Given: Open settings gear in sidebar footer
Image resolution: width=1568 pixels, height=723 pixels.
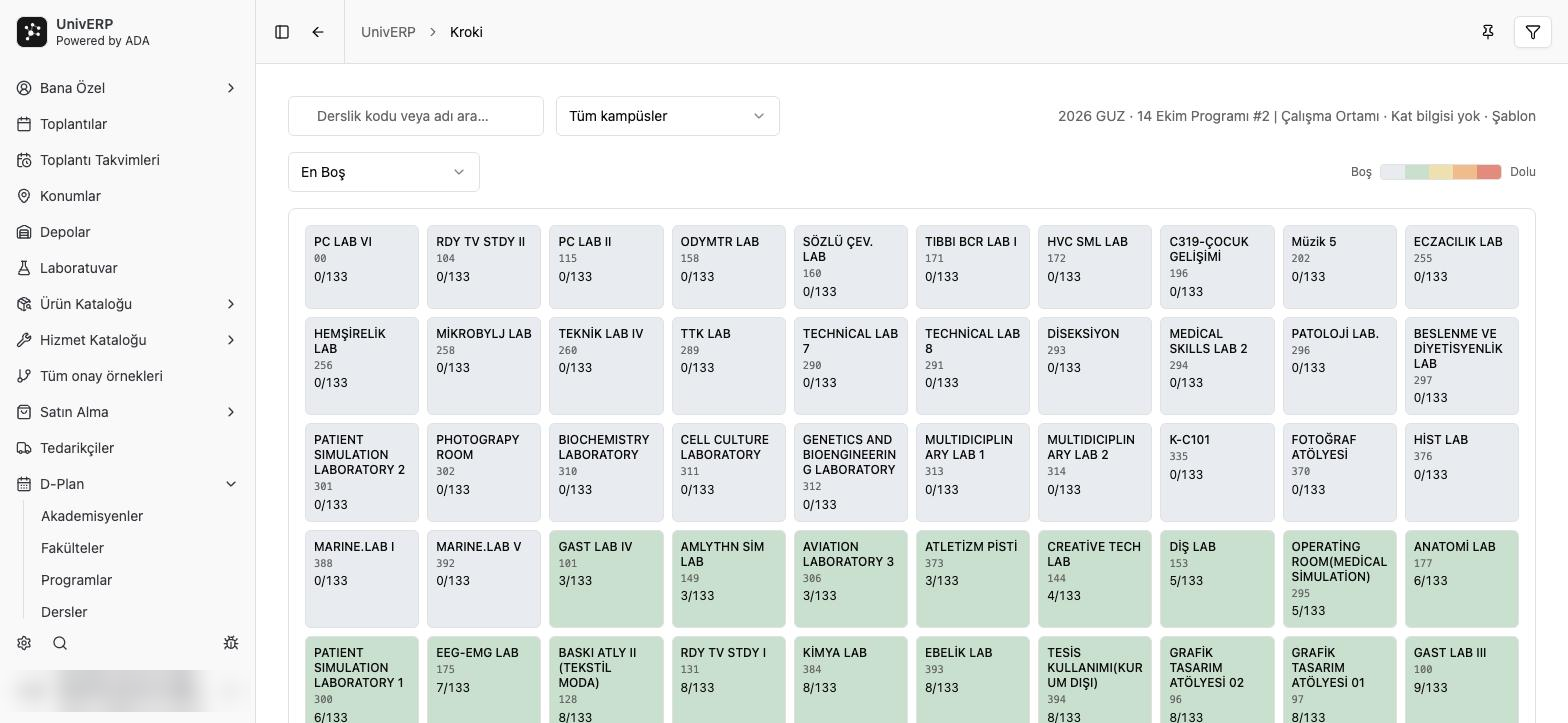Looking at the screenshot, I should [24, 643].
